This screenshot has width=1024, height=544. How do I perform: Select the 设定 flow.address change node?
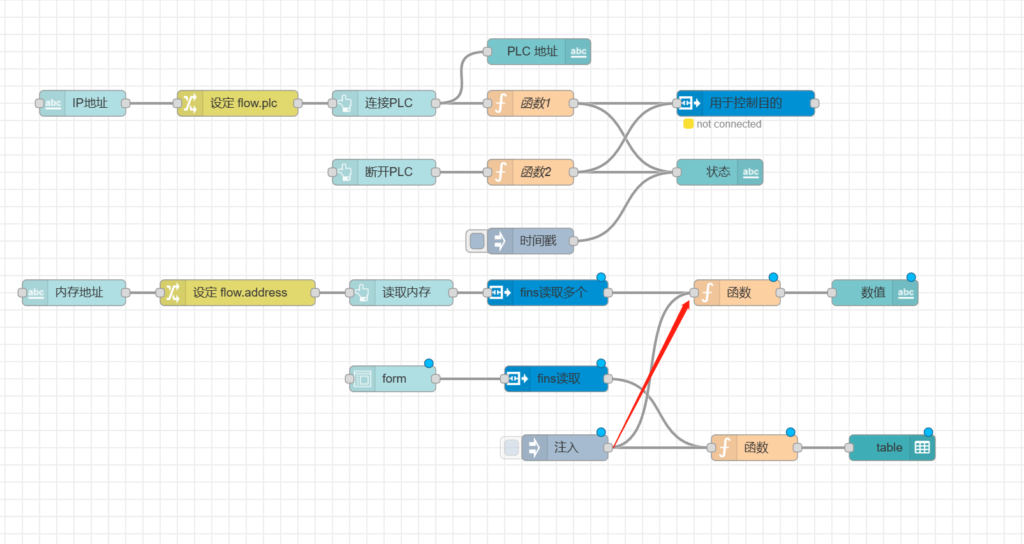pos(240,293)
